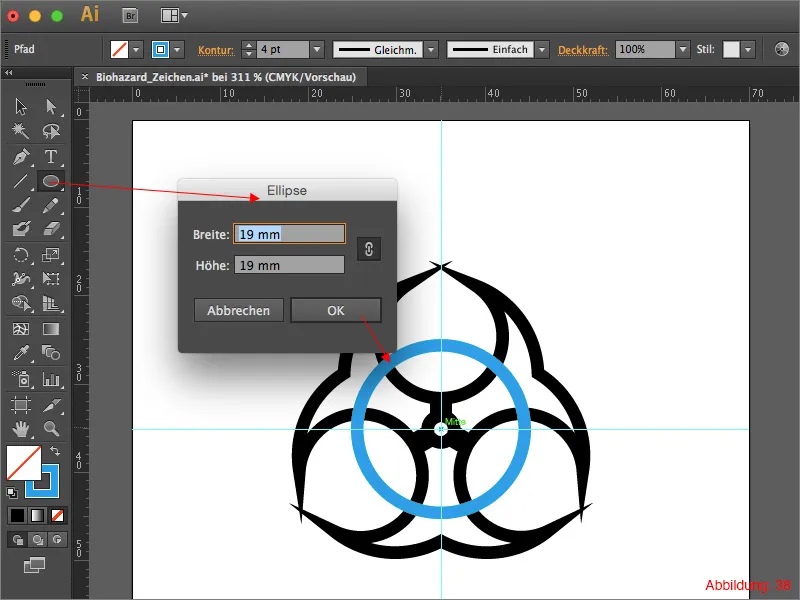Image resolution: width=800 pixels, height=600 pixels.
Task: Select the Line Segment tool
Action: (x=21, y=181)
